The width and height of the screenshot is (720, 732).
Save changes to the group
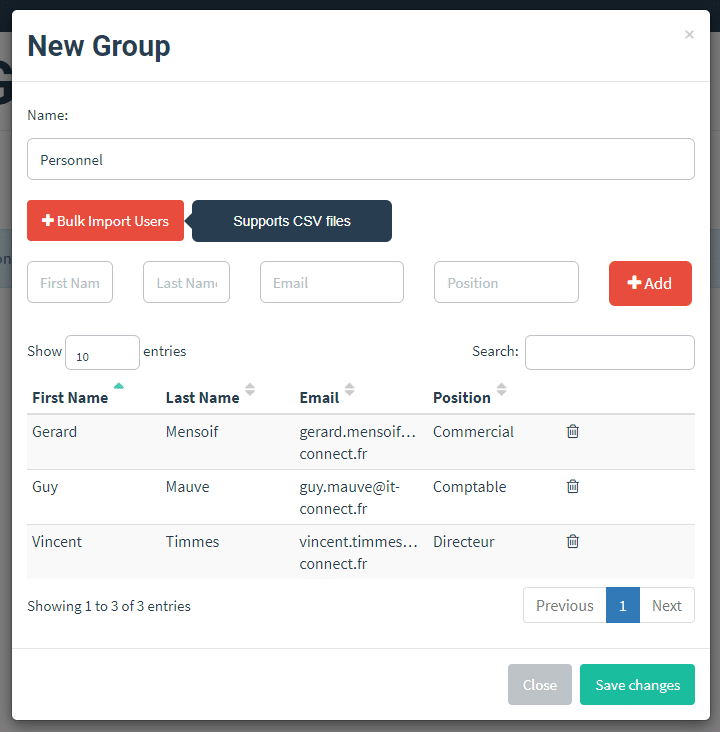[637, 685]
